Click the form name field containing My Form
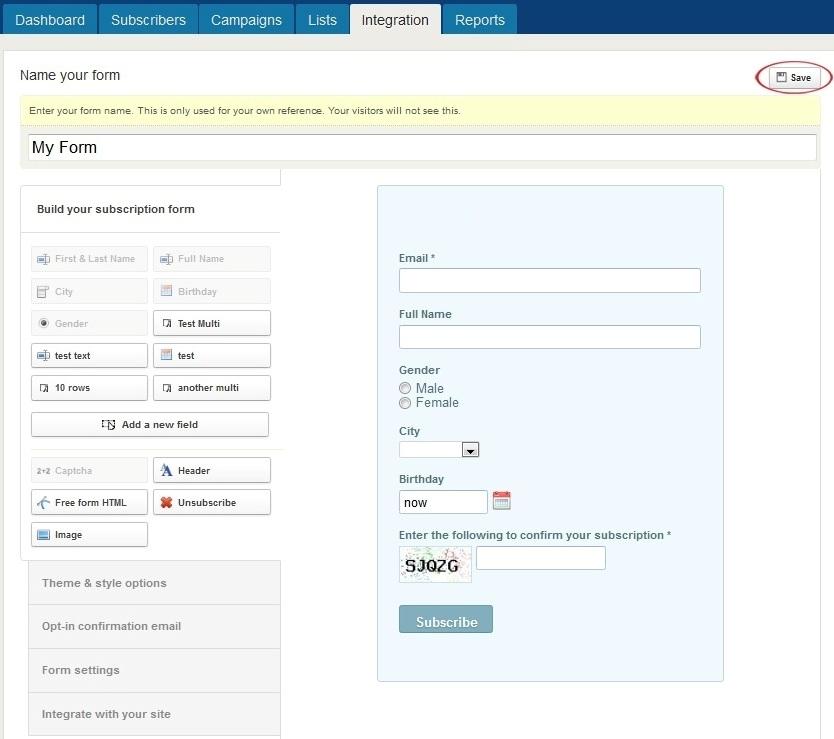 [x=422, y=147]
